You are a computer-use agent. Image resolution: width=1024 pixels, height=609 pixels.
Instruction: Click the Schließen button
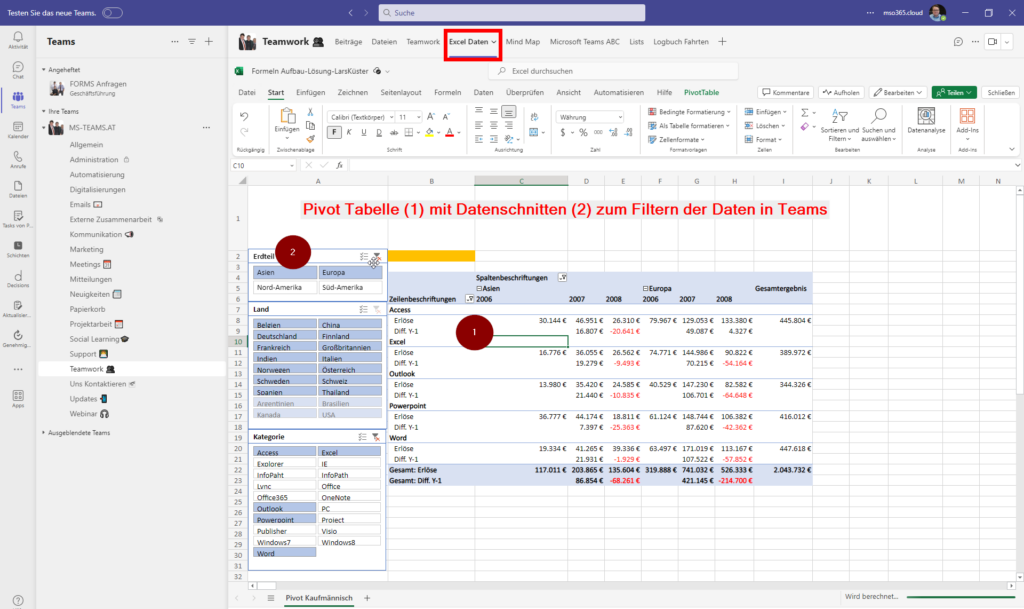[1000, 93]
